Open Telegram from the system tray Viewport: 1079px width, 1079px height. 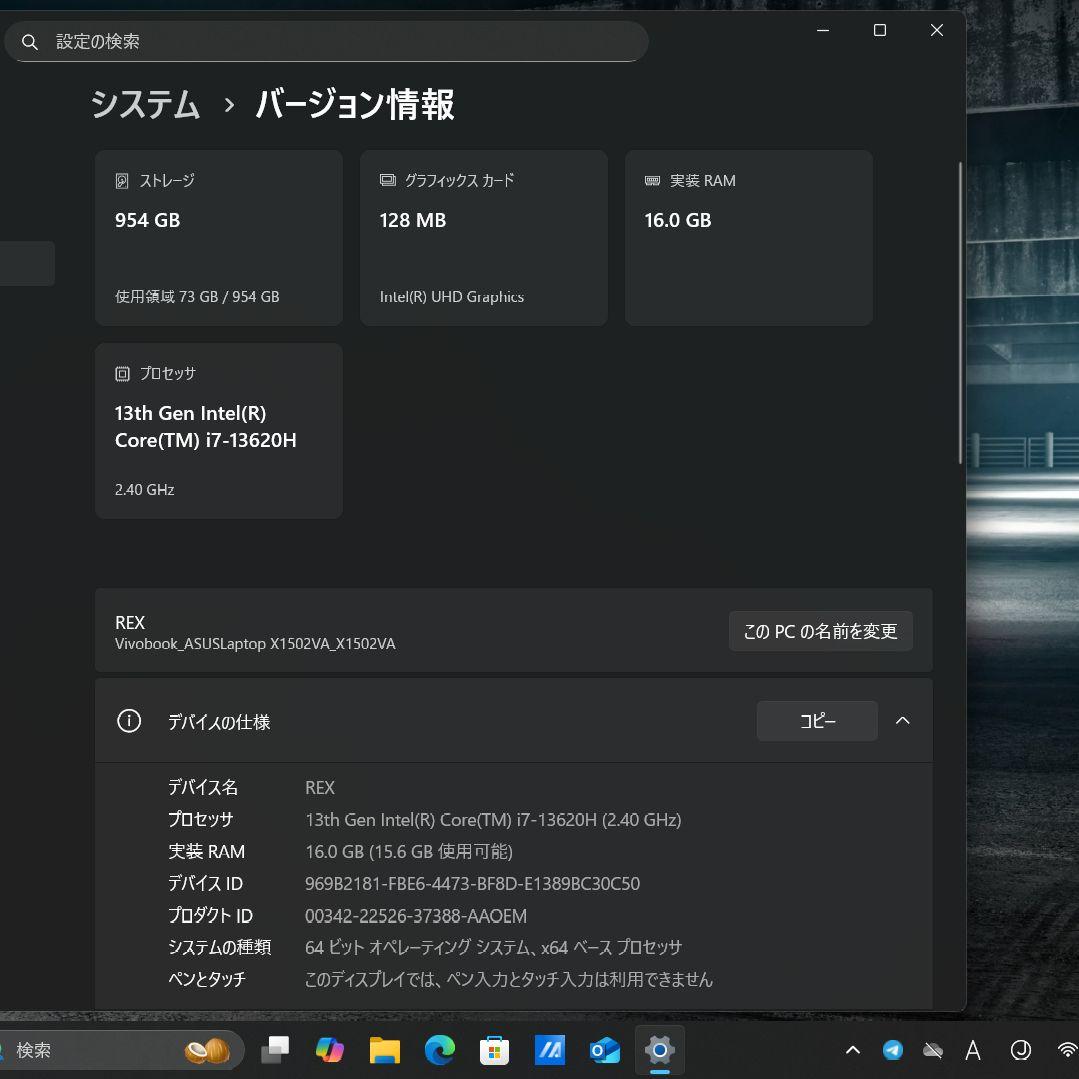tap(893, 1050)
